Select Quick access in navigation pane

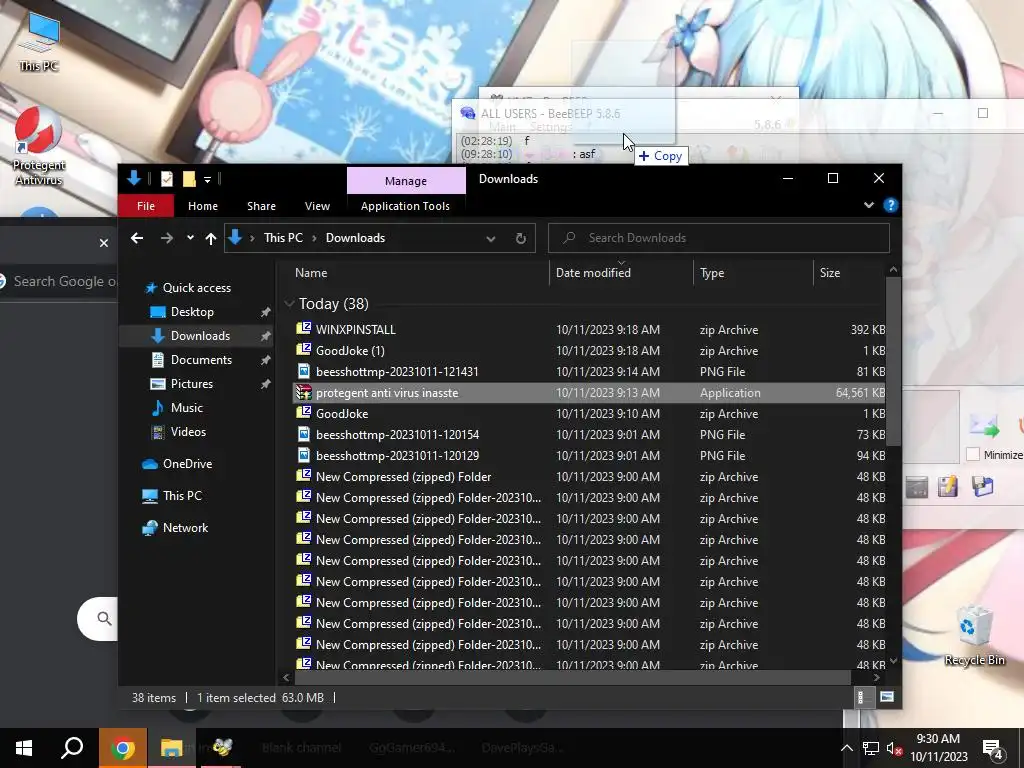coord(197,288)
